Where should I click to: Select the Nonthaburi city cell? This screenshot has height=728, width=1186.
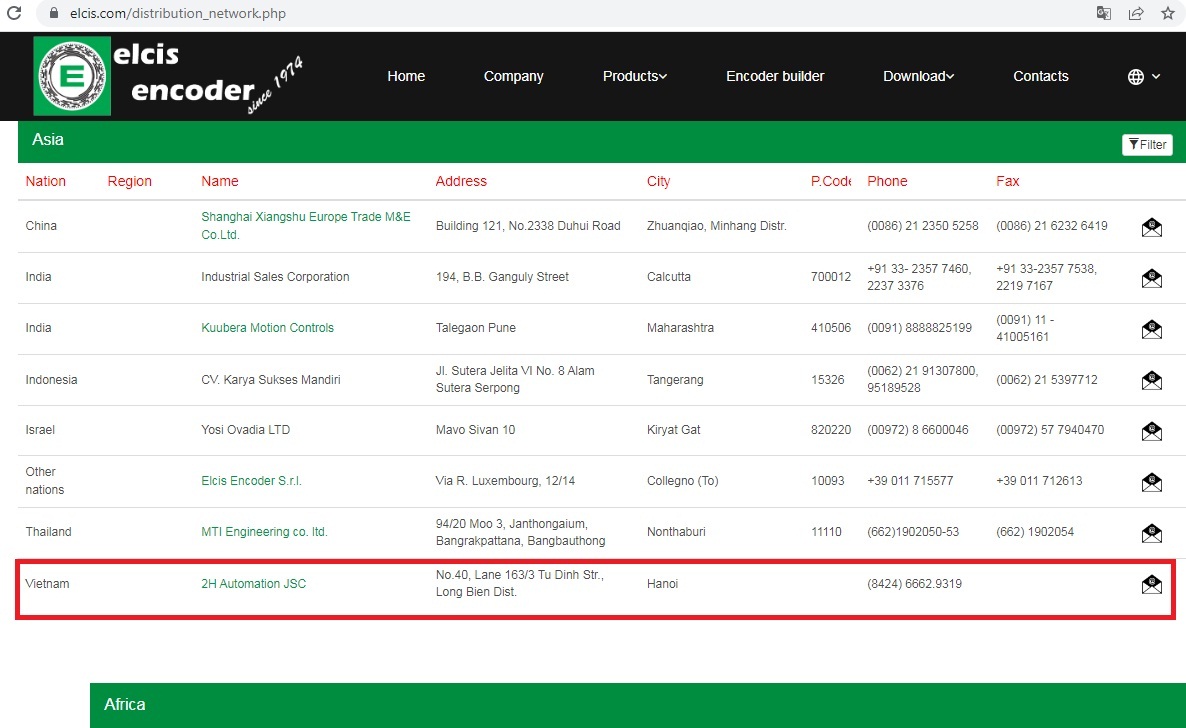point(676,531)
